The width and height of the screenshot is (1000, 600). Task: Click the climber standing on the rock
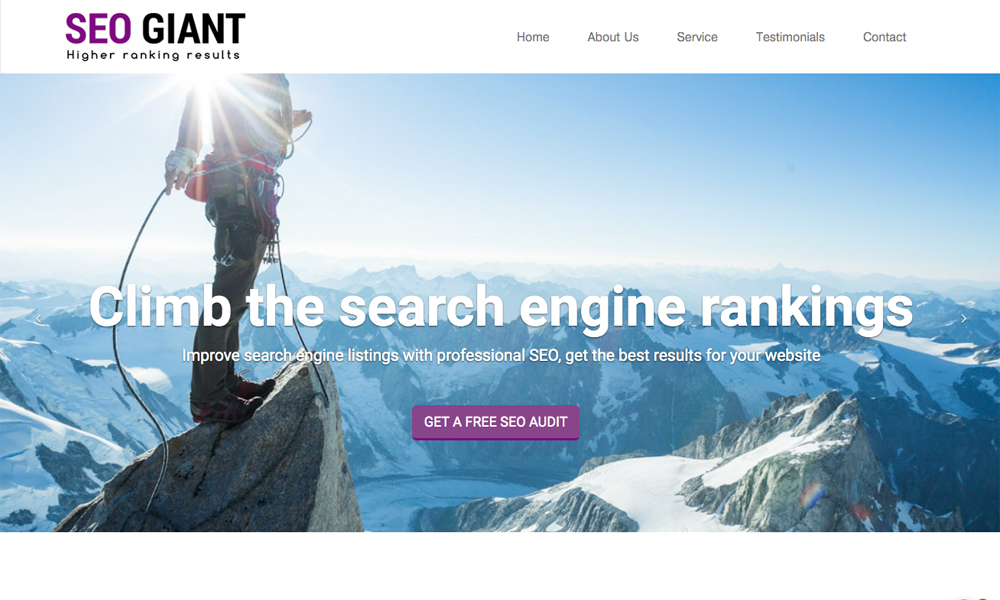coord(236,249)
